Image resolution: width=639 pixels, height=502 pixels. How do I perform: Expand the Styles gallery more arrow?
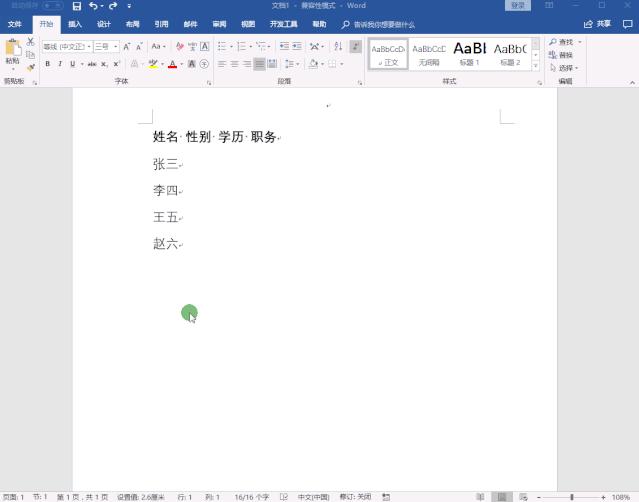coord(535,66)
